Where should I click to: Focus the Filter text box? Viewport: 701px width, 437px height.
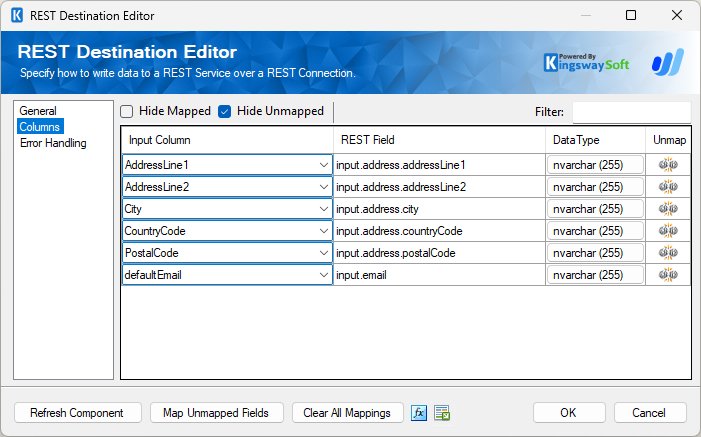pyautogui.click(x=631, y=112)
